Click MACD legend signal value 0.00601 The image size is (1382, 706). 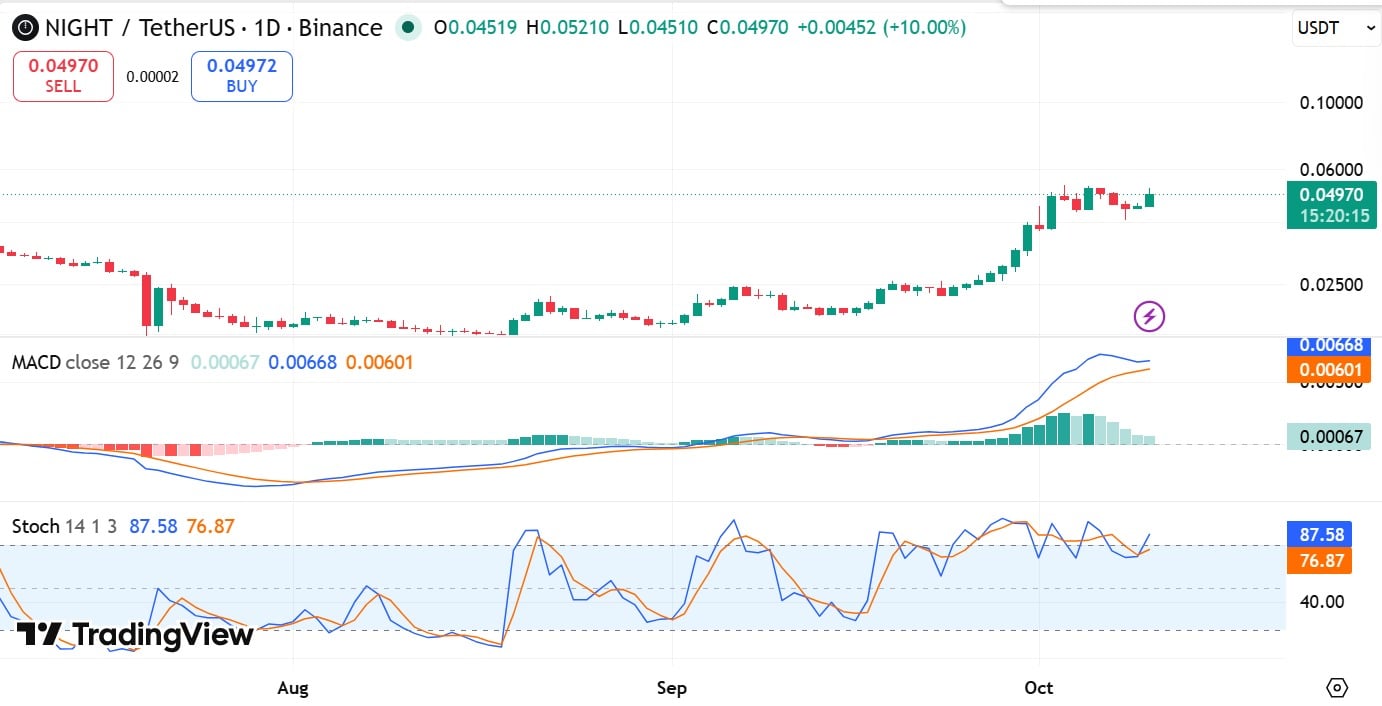pyautogui.click(x=379, y=362)
